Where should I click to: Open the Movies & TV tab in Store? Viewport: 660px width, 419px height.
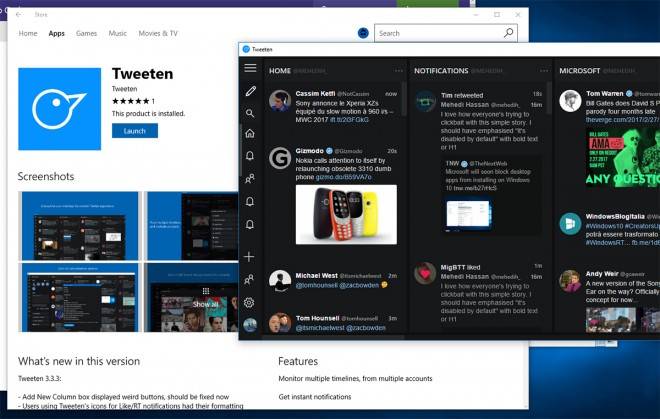pyautogui.click(x=158, y=33)
